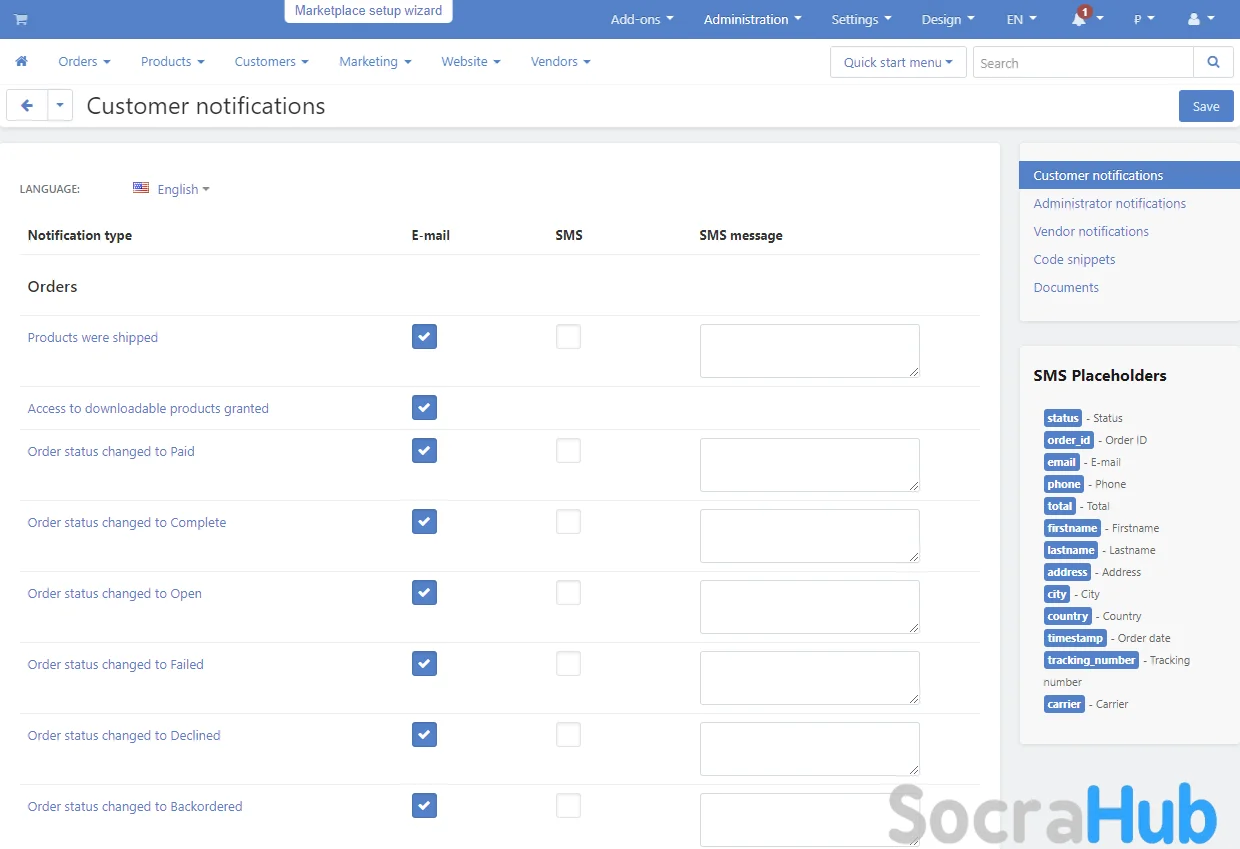Click the Save button
Viewport: 1240px width, 849px height.
1205,106
